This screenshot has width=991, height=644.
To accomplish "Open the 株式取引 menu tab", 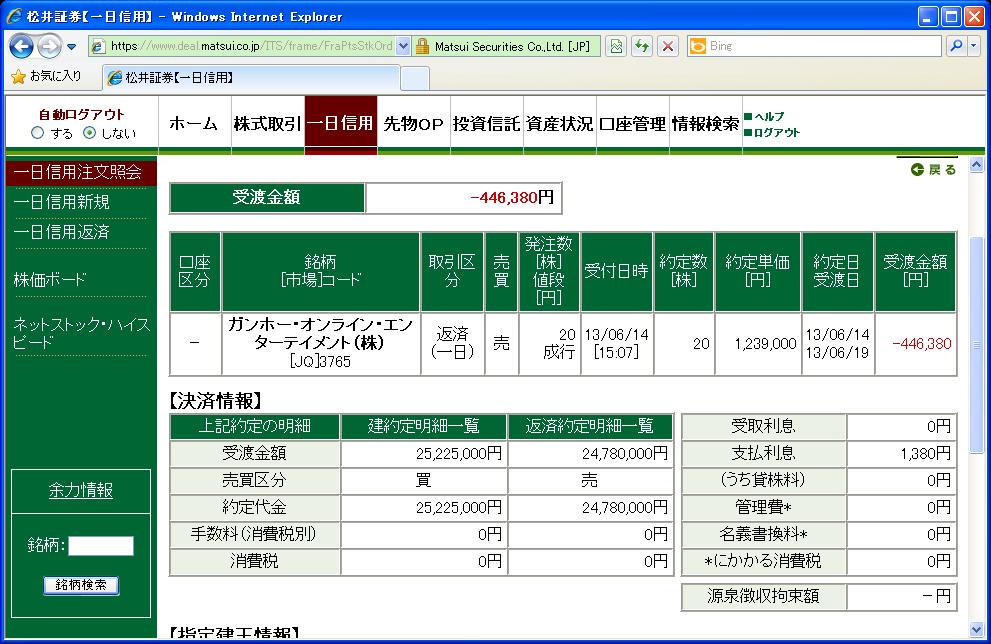I will 266,124.
